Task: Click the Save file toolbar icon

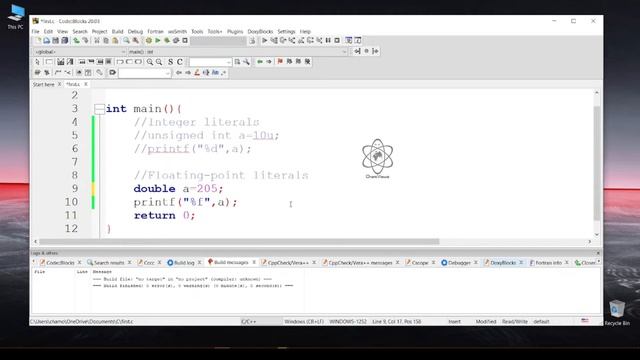Action: click(x=56, y=40)
